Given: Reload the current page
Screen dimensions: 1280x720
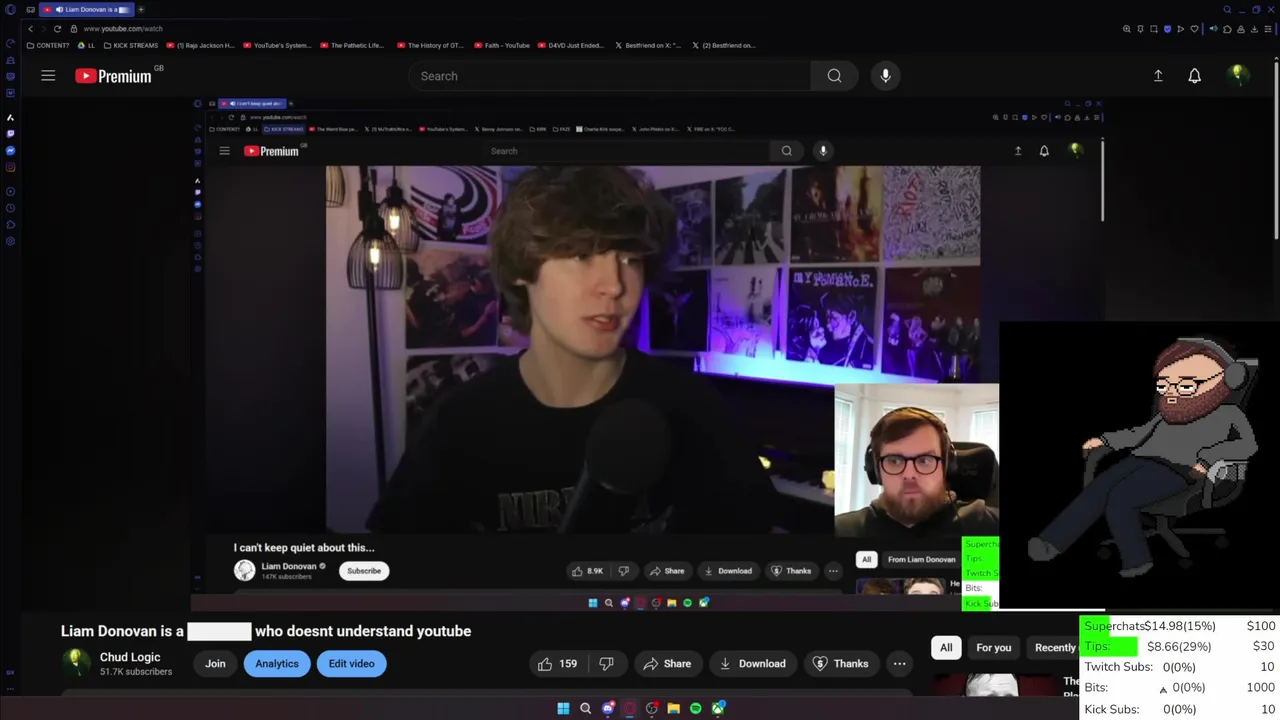Looking at the screenshot, I should point(57,28).
